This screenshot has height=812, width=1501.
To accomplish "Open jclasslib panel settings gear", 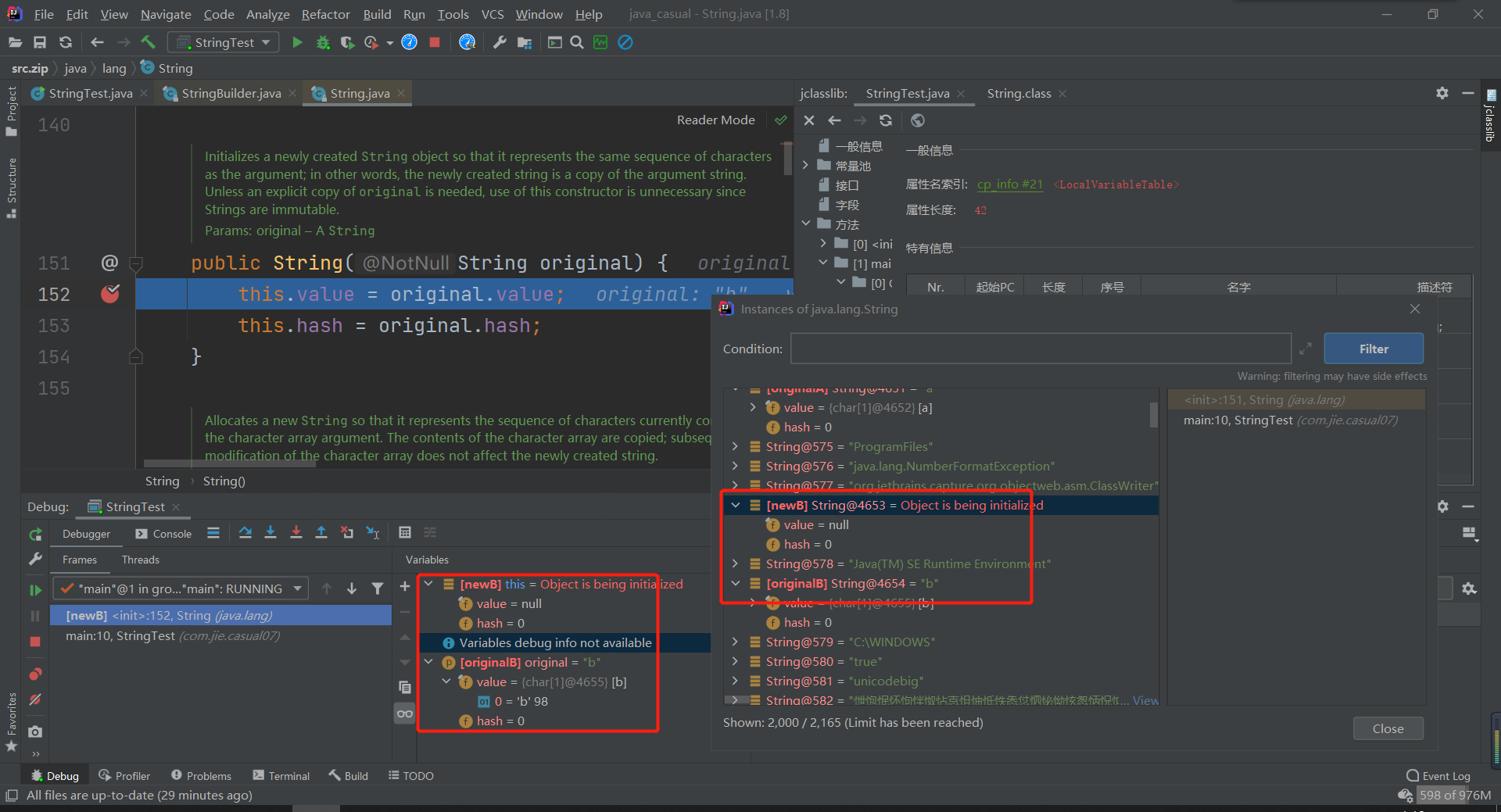I will tap(1442, 93).
